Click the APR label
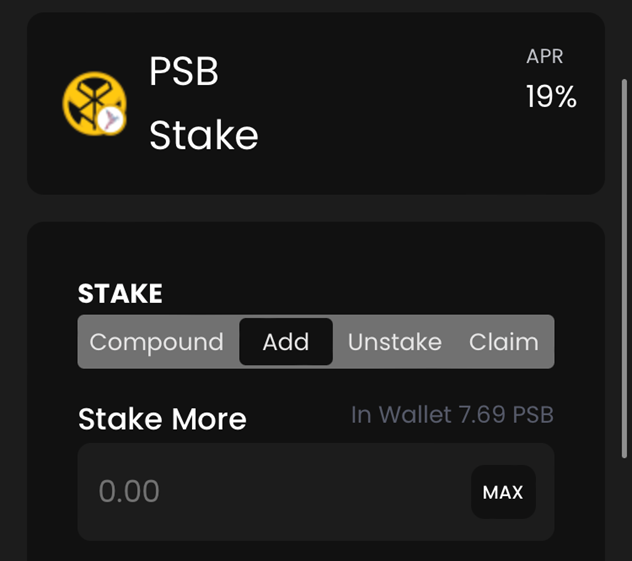 pyautogui.click(x=545, y=56)
